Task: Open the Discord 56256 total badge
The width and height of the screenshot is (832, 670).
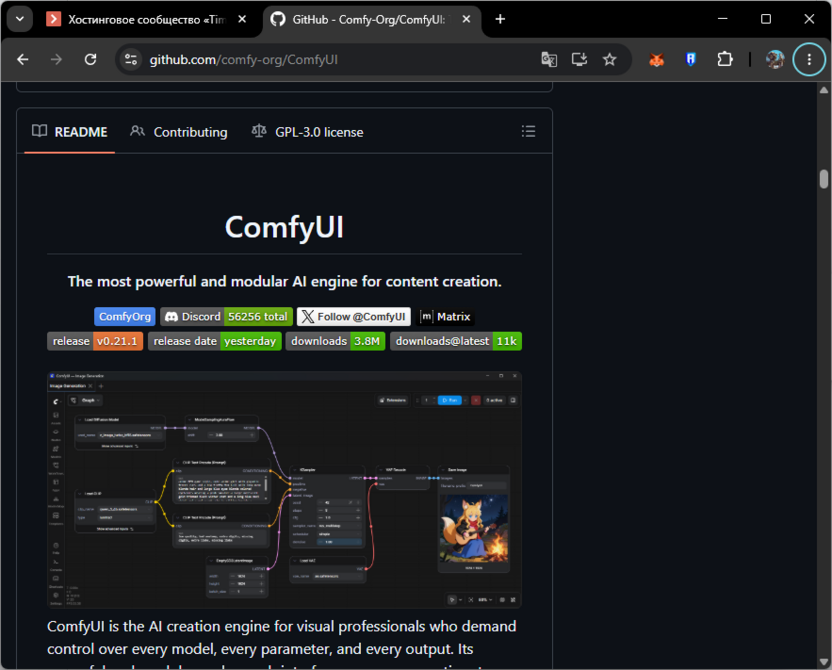Action: point(227,317)
